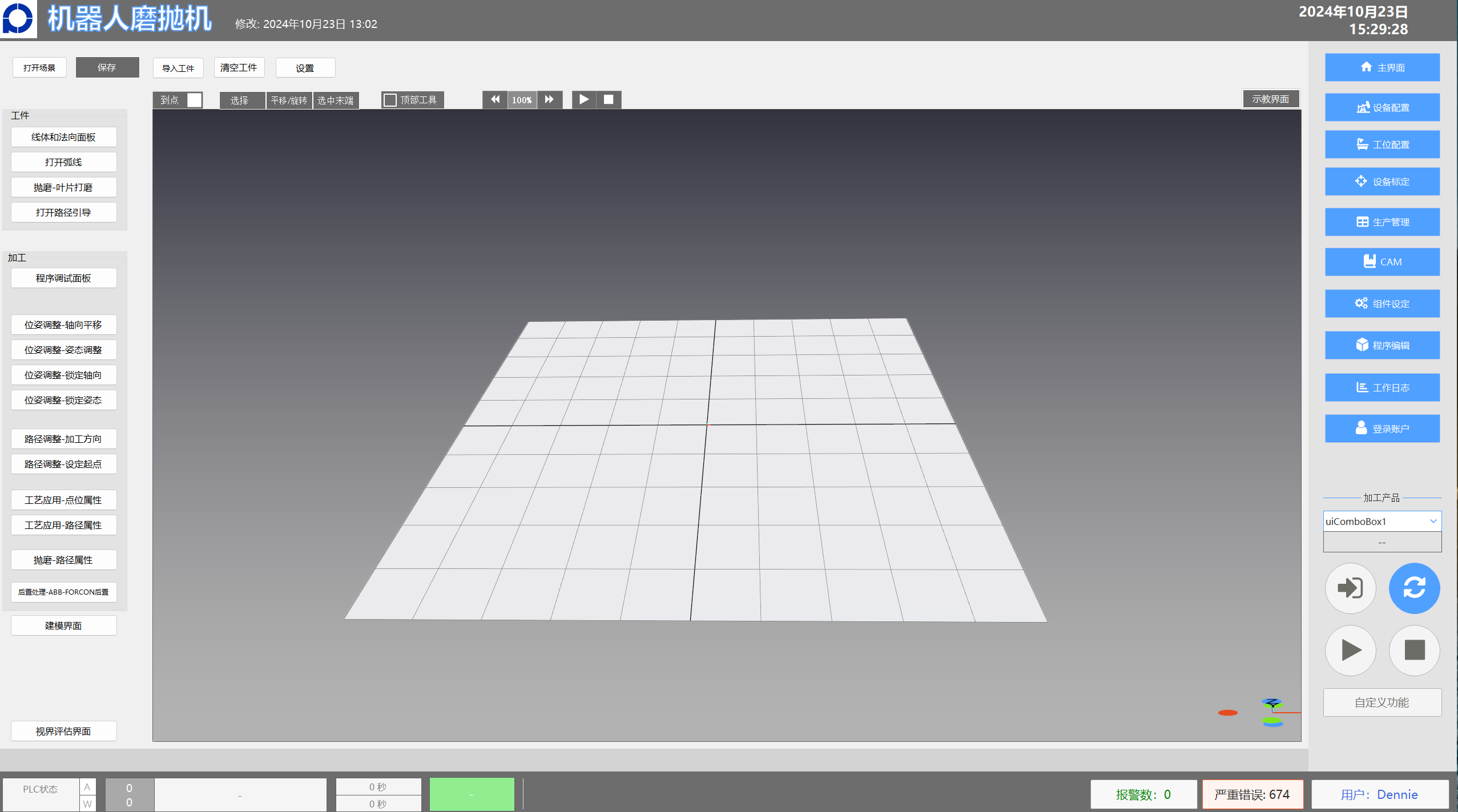This screenshot has height=812, width=1458.
Task: Click the 保存 save button
Action: tap(107, 67)
